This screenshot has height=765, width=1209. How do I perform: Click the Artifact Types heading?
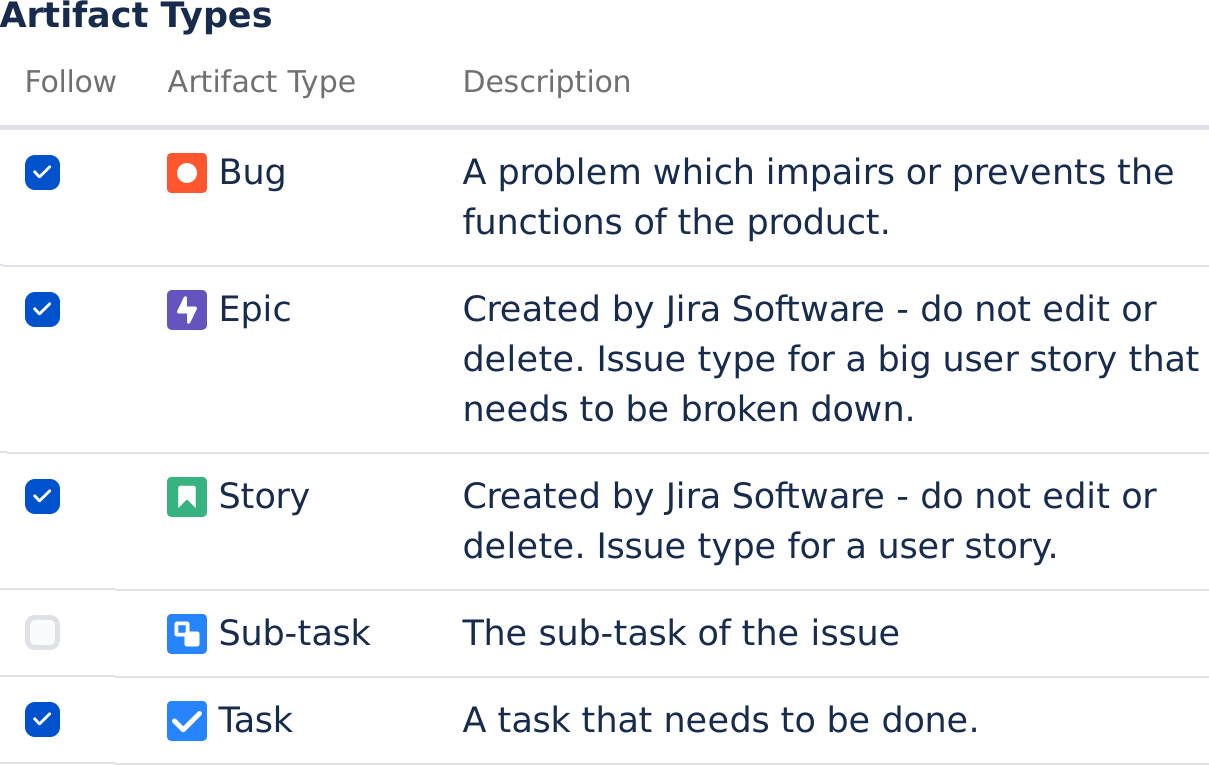(136, 17)
